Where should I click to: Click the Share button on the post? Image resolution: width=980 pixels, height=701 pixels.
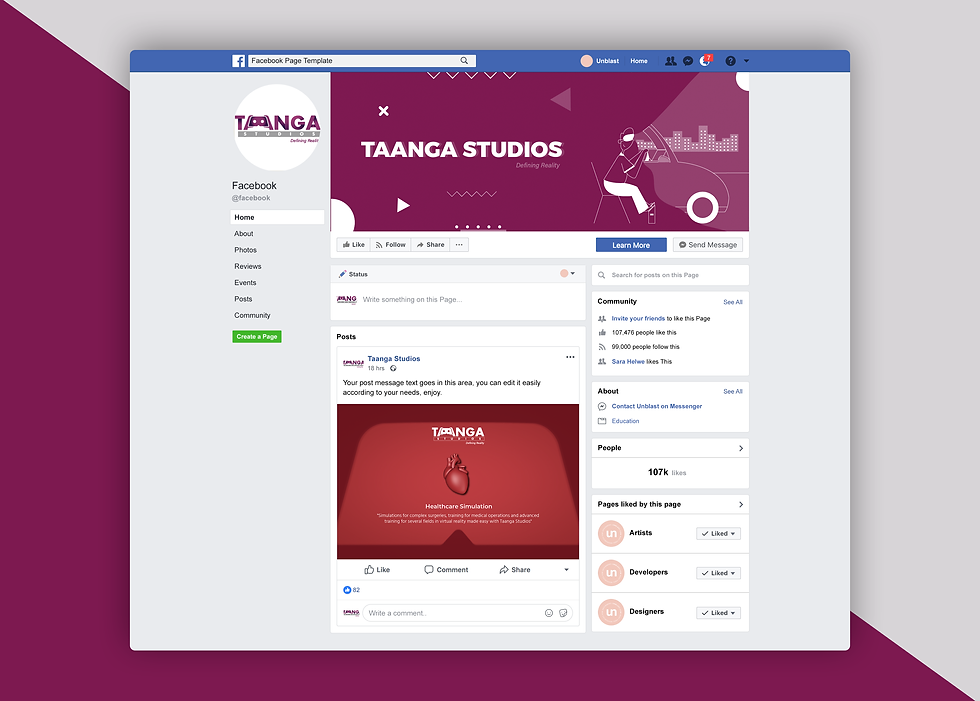(x=515, y=570)
